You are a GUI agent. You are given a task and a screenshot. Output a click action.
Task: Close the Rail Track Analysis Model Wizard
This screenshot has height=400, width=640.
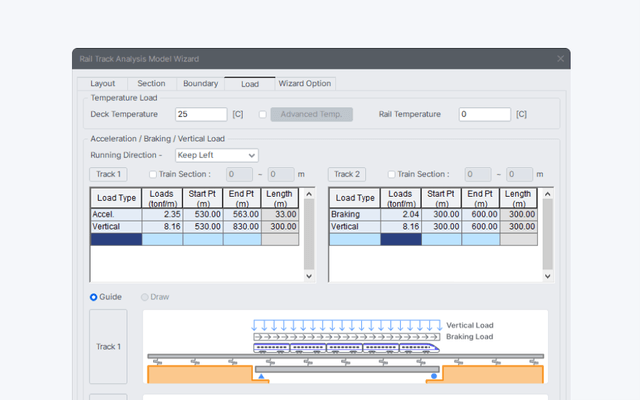(560, 59)
